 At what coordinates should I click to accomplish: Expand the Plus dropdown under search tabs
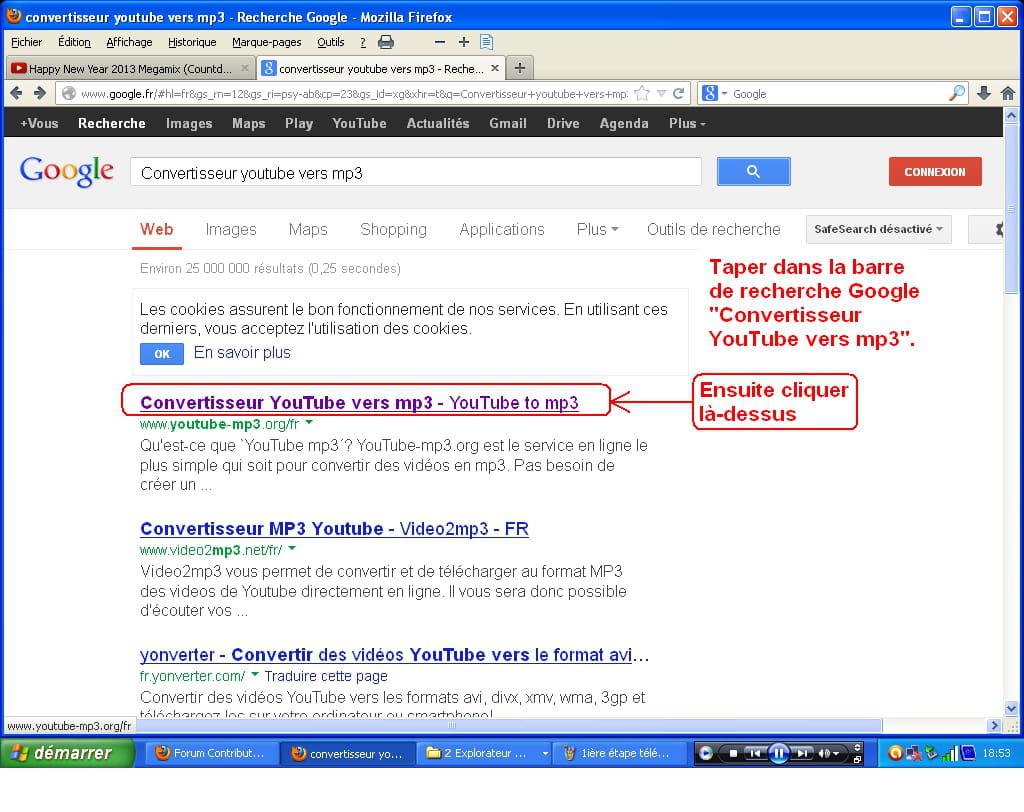coord(598,229)
